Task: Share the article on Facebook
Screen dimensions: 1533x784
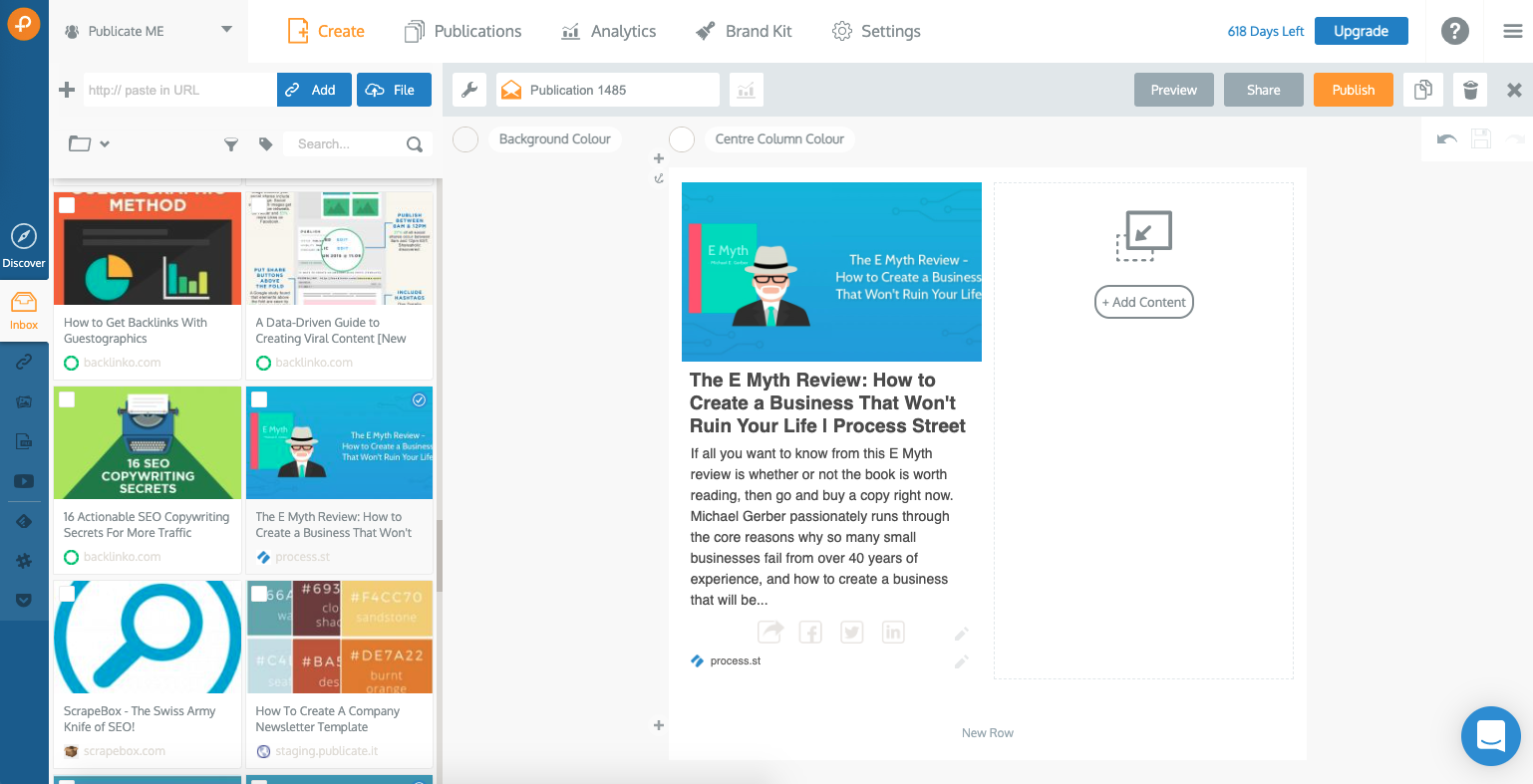Action: pos(810,632)
